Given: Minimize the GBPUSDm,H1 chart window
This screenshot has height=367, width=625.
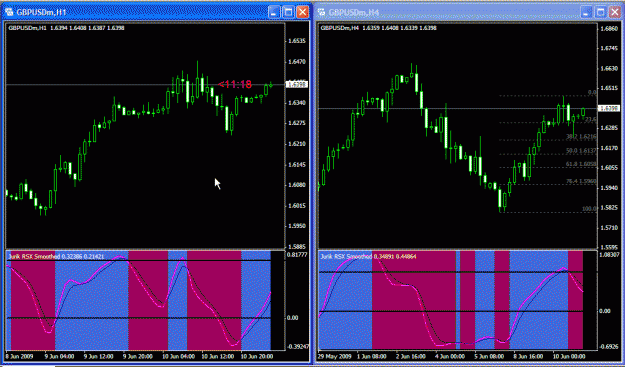Looking at the screenshot, I should click(x=274, y=12).
